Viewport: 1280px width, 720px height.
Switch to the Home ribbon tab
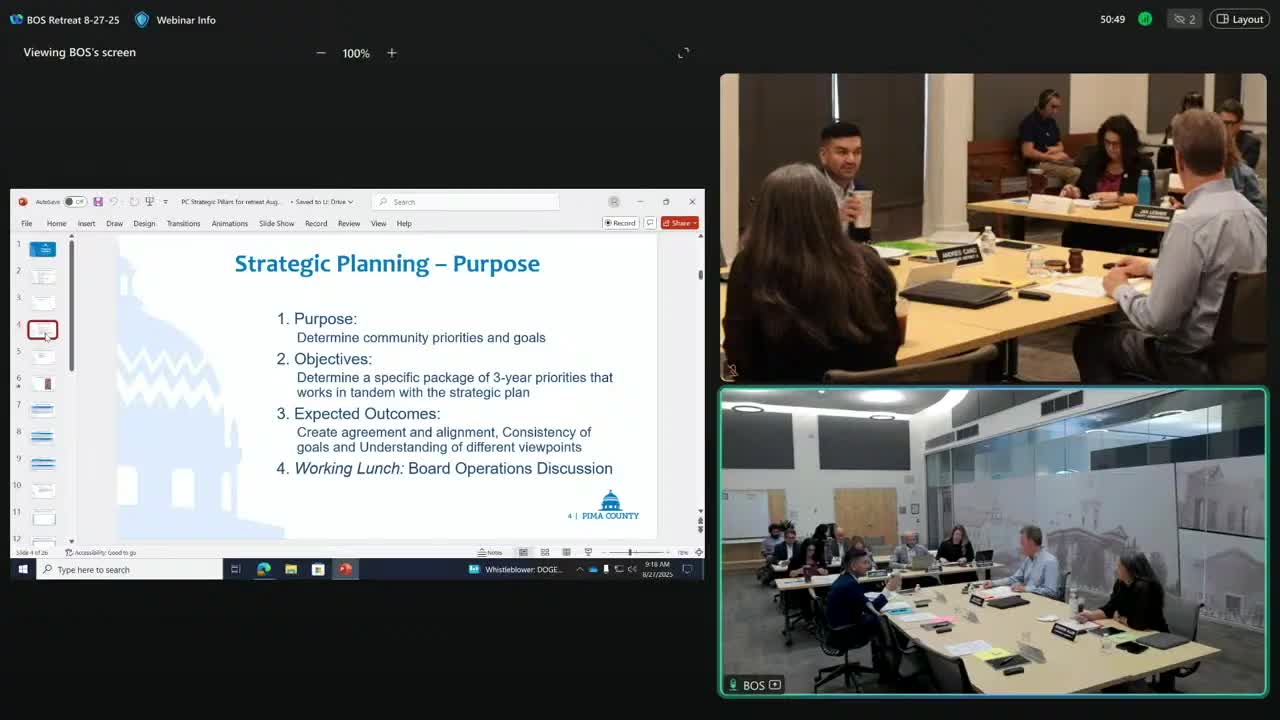click(56, 223)
